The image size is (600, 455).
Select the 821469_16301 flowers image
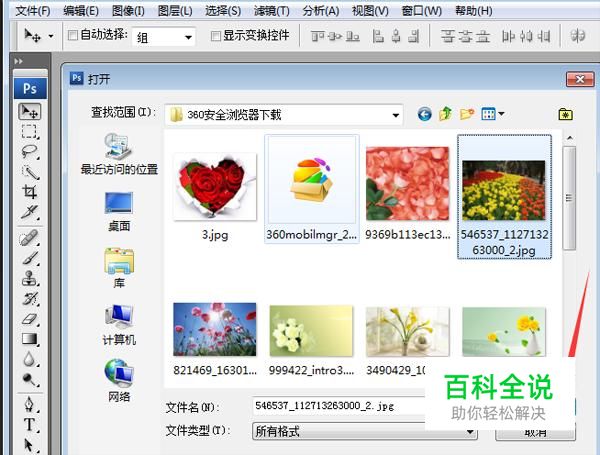215,329
